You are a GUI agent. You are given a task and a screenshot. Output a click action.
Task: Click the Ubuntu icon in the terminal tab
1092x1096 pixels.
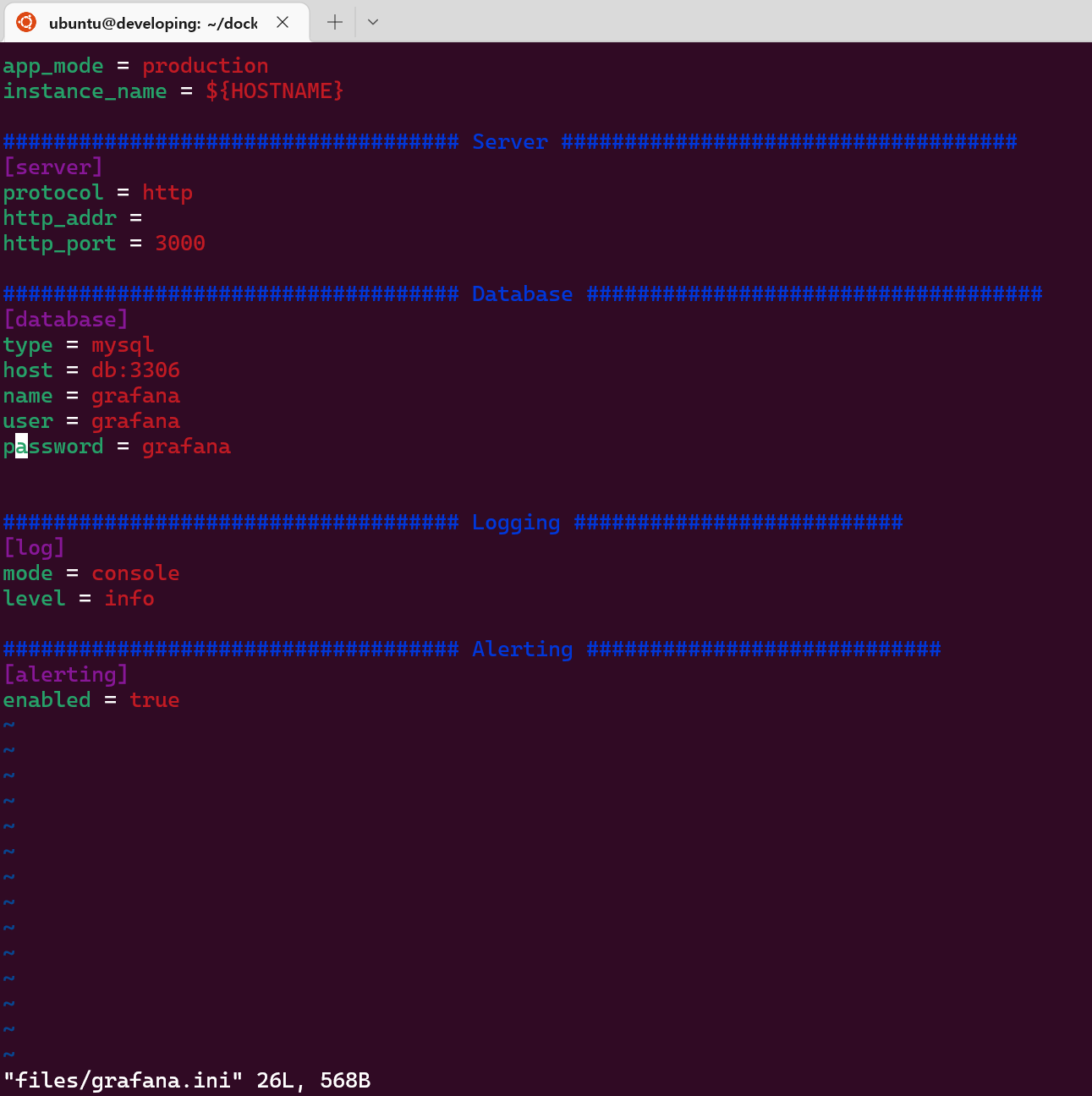click(26, 22)
